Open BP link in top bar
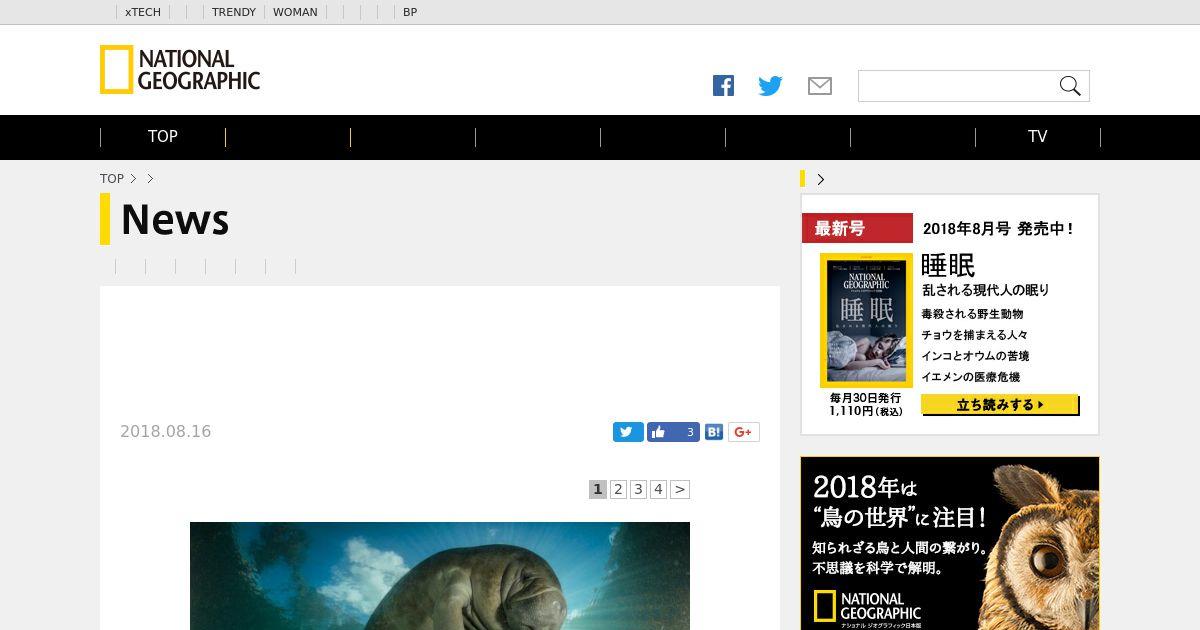Image resolution: width=1200 pixels, height=630 pixels. click(410, 12)
